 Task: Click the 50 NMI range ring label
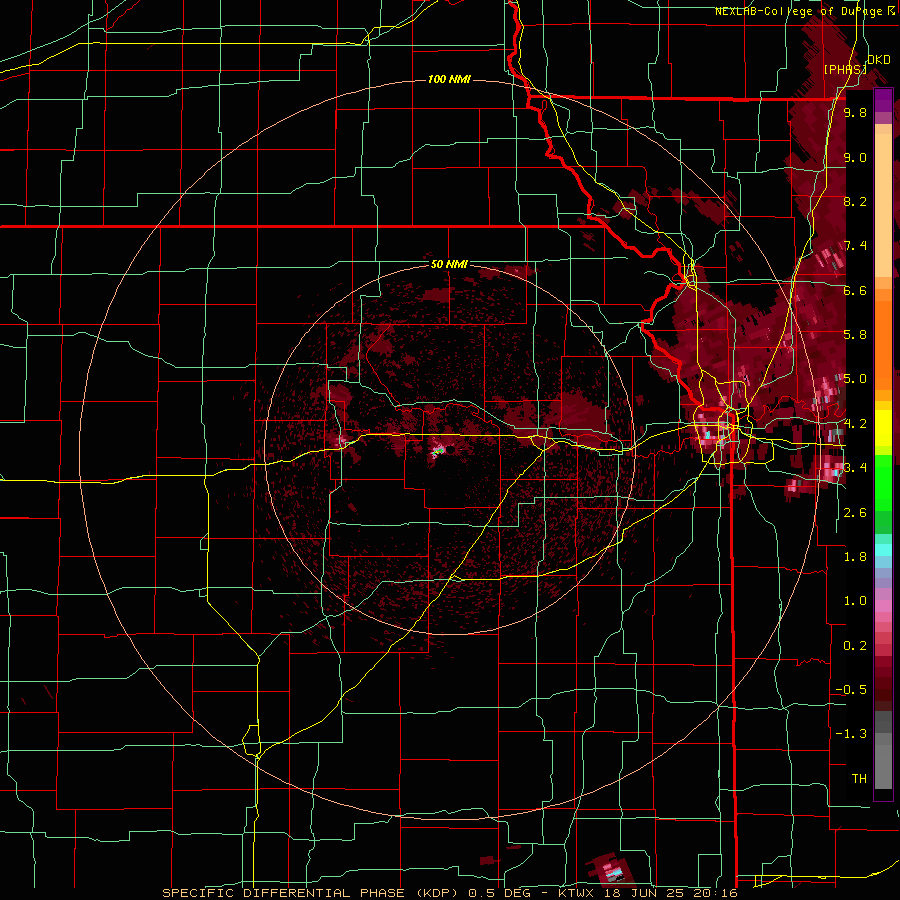pos(449,264)
